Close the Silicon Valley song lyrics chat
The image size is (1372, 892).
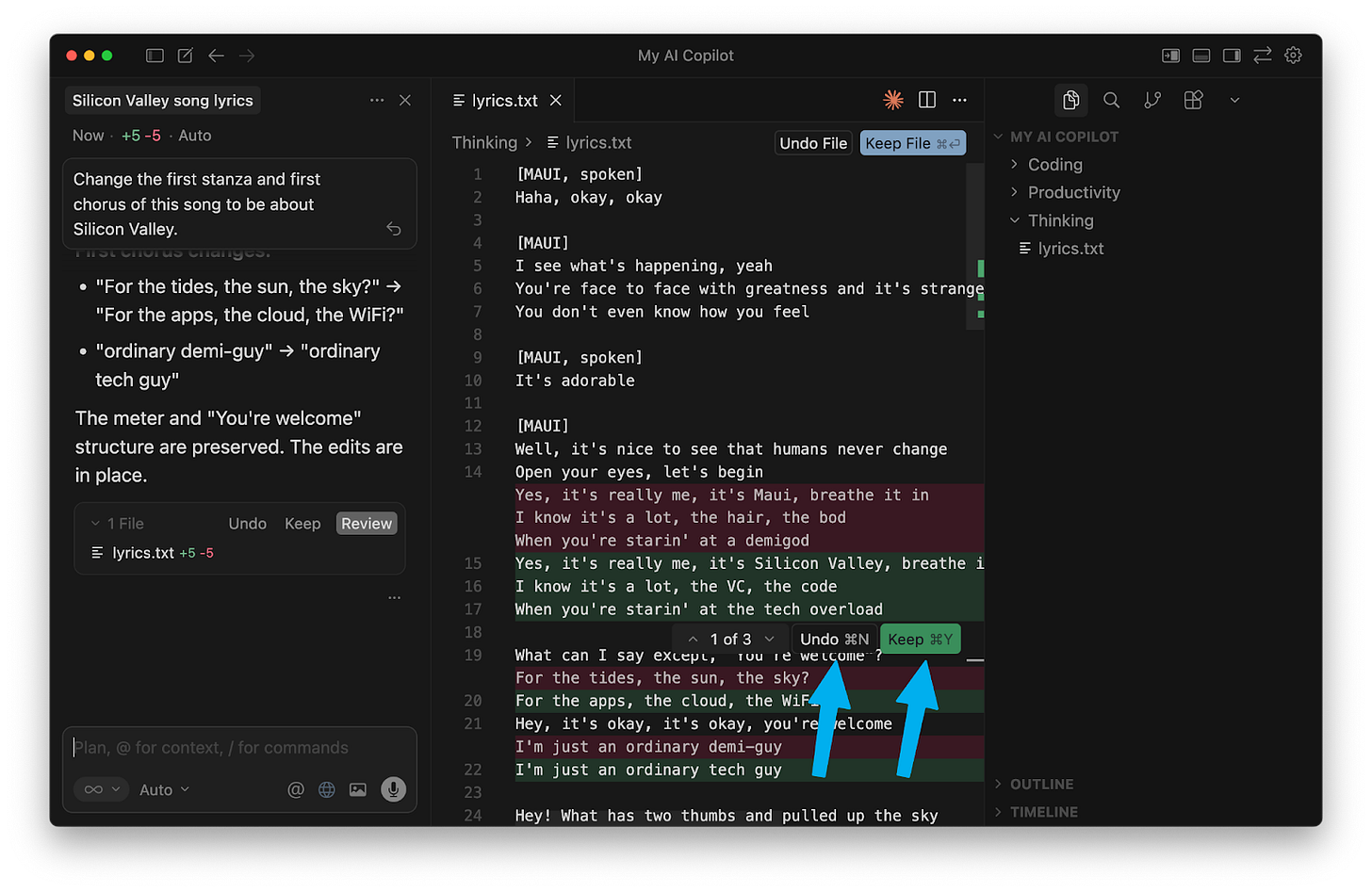(405, 100)
